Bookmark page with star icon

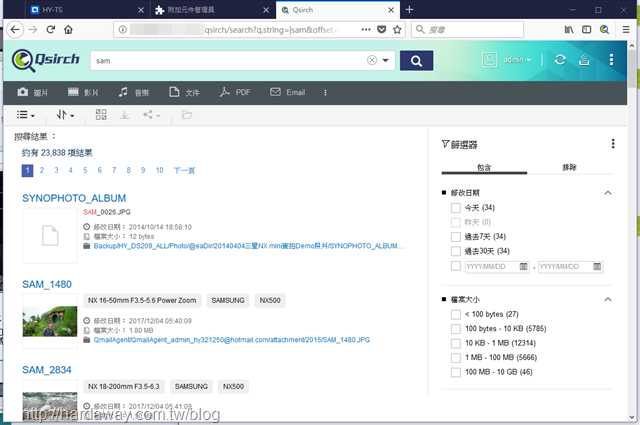pyautogui.click(x=397, y=29)
